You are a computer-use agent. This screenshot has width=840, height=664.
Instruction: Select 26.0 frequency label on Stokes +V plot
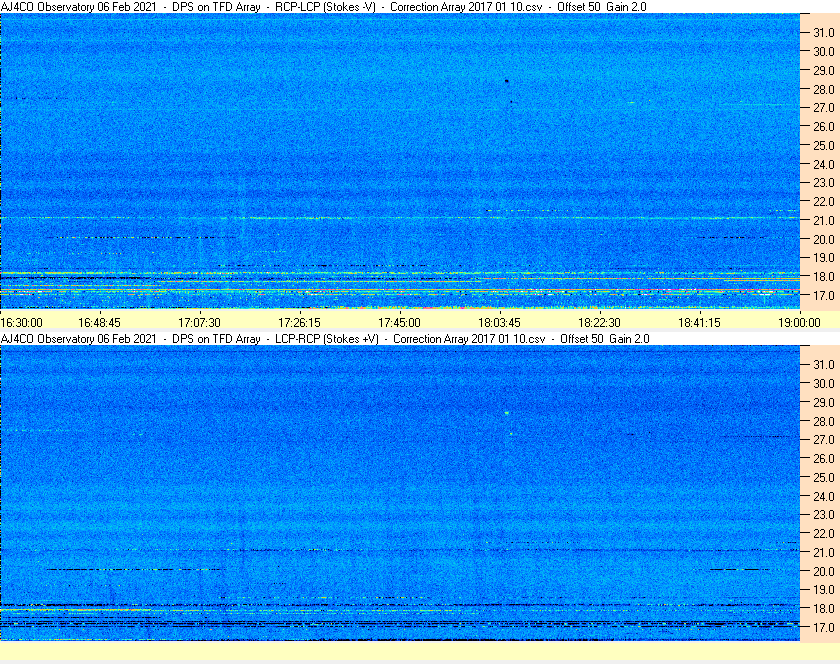824,458
